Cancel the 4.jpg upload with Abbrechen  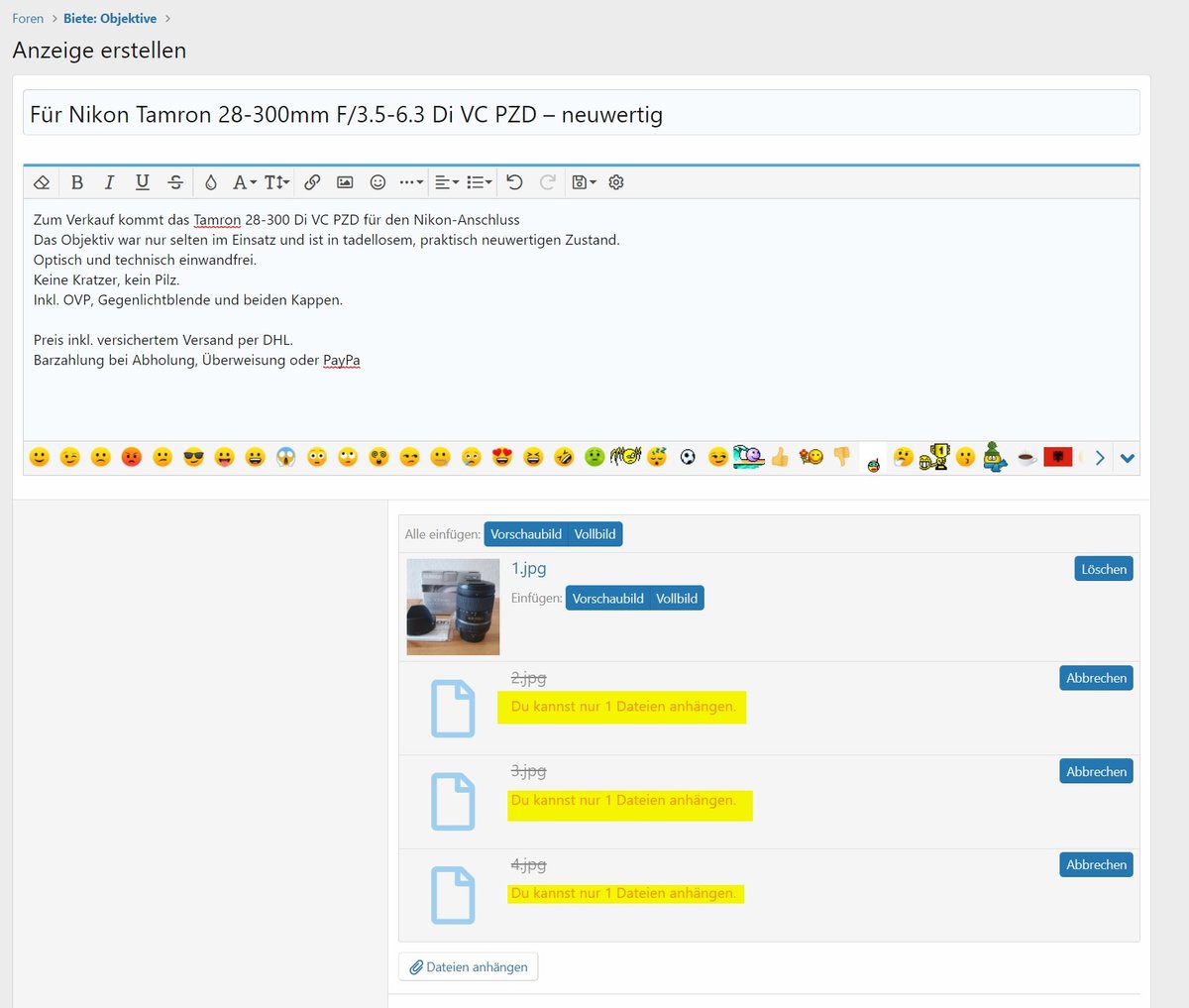[1096, 864]
